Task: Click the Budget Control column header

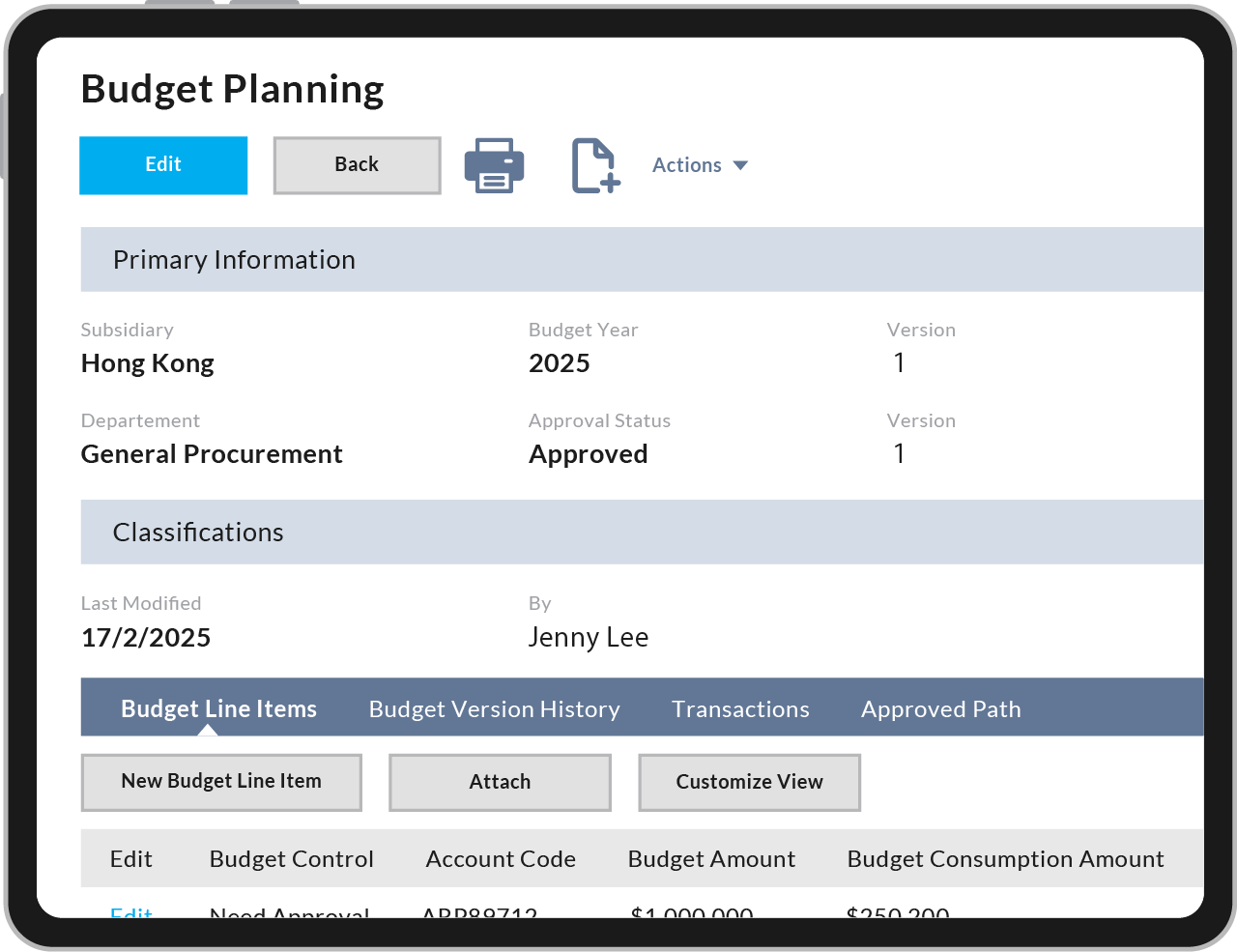Action: [x=291, y=859]
